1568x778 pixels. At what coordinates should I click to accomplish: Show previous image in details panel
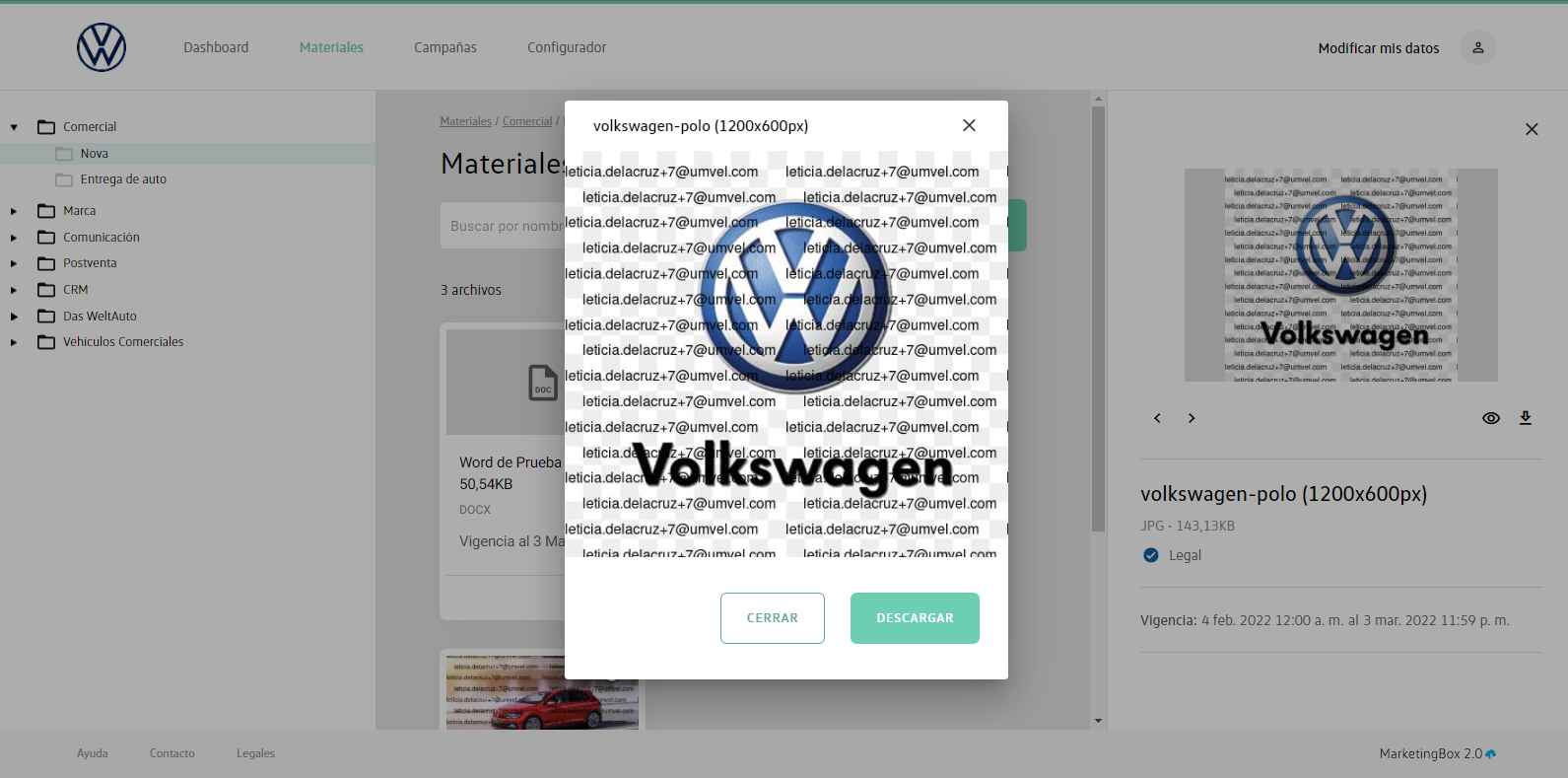point(1157,418)
